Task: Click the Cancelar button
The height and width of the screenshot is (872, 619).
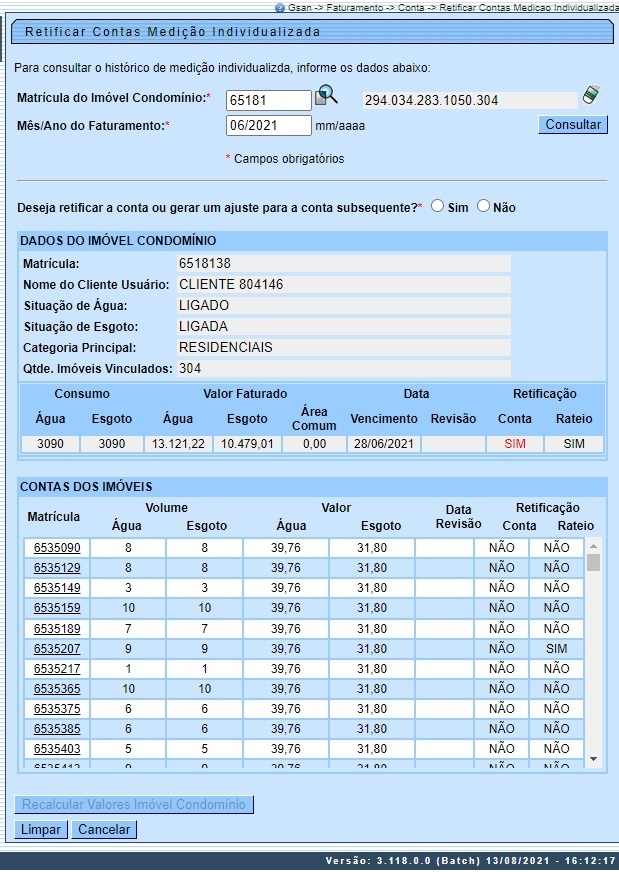Action: (105, 830)
